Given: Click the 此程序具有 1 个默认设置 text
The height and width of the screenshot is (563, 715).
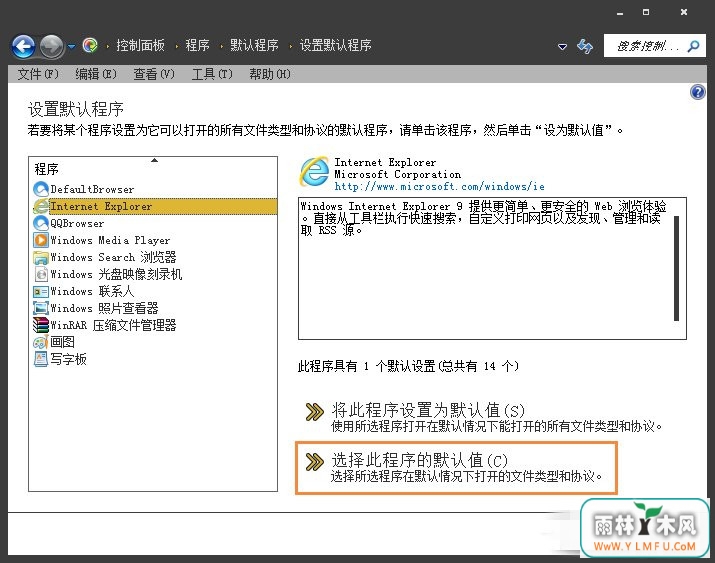Looking at the screenshot, I should pyautogui.click(x=408, y=366).
